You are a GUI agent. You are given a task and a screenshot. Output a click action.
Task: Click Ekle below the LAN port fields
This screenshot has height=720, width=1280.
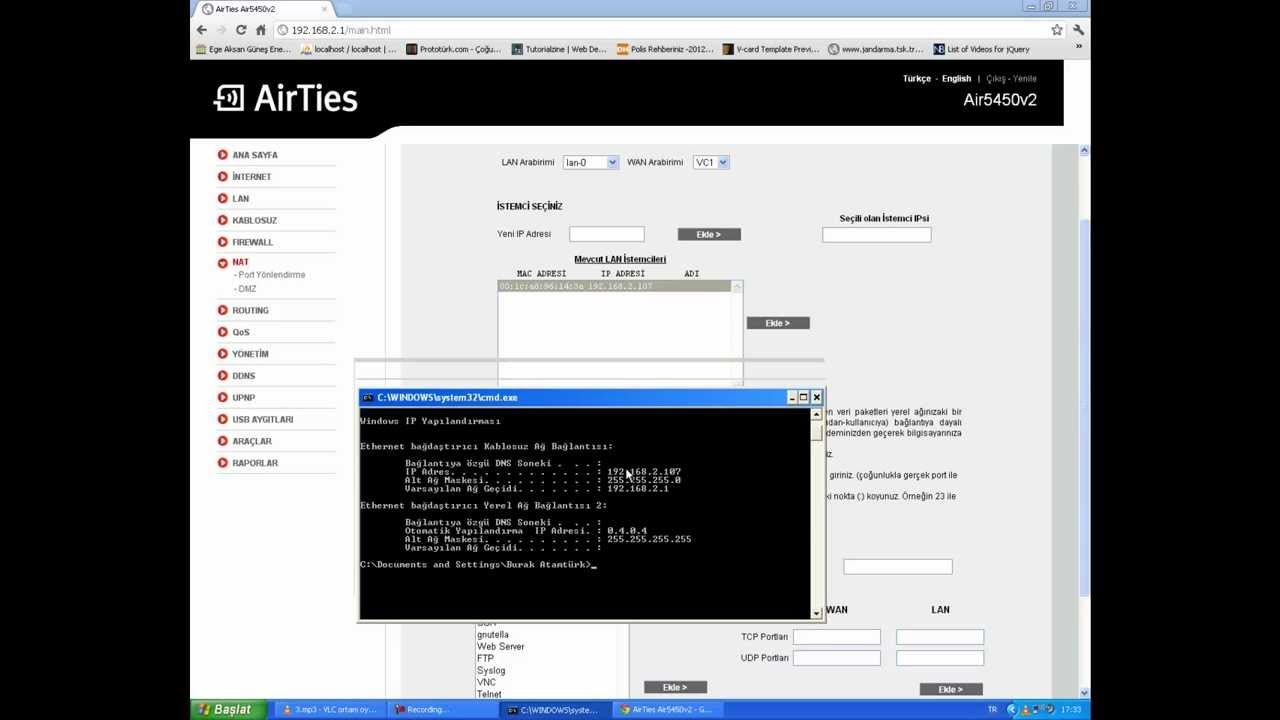[x=951, y=689]
